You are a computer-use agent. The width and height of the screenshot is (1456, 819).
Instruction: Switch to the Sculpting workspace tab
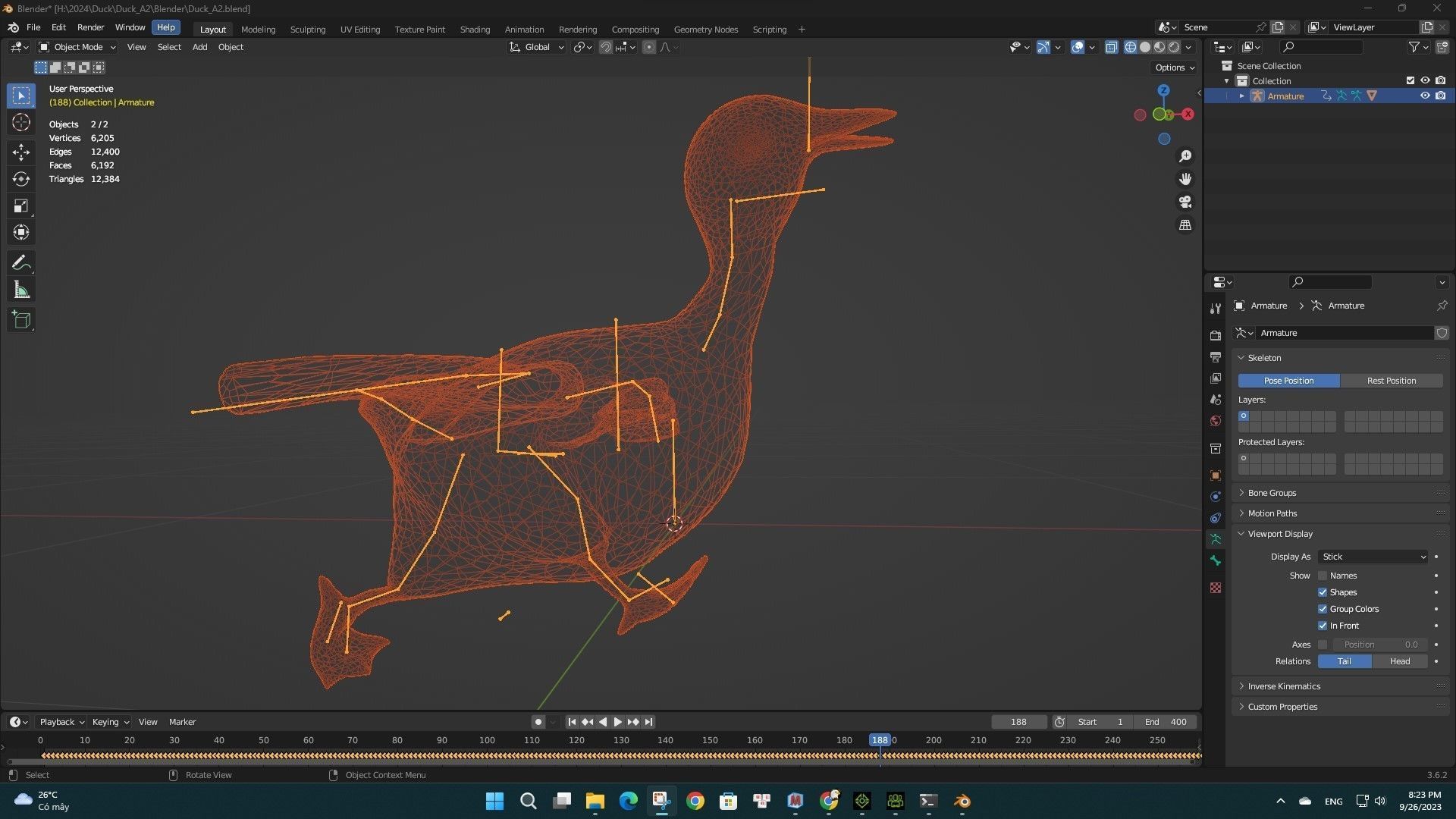pyautogui.click(x=307, y=30)
